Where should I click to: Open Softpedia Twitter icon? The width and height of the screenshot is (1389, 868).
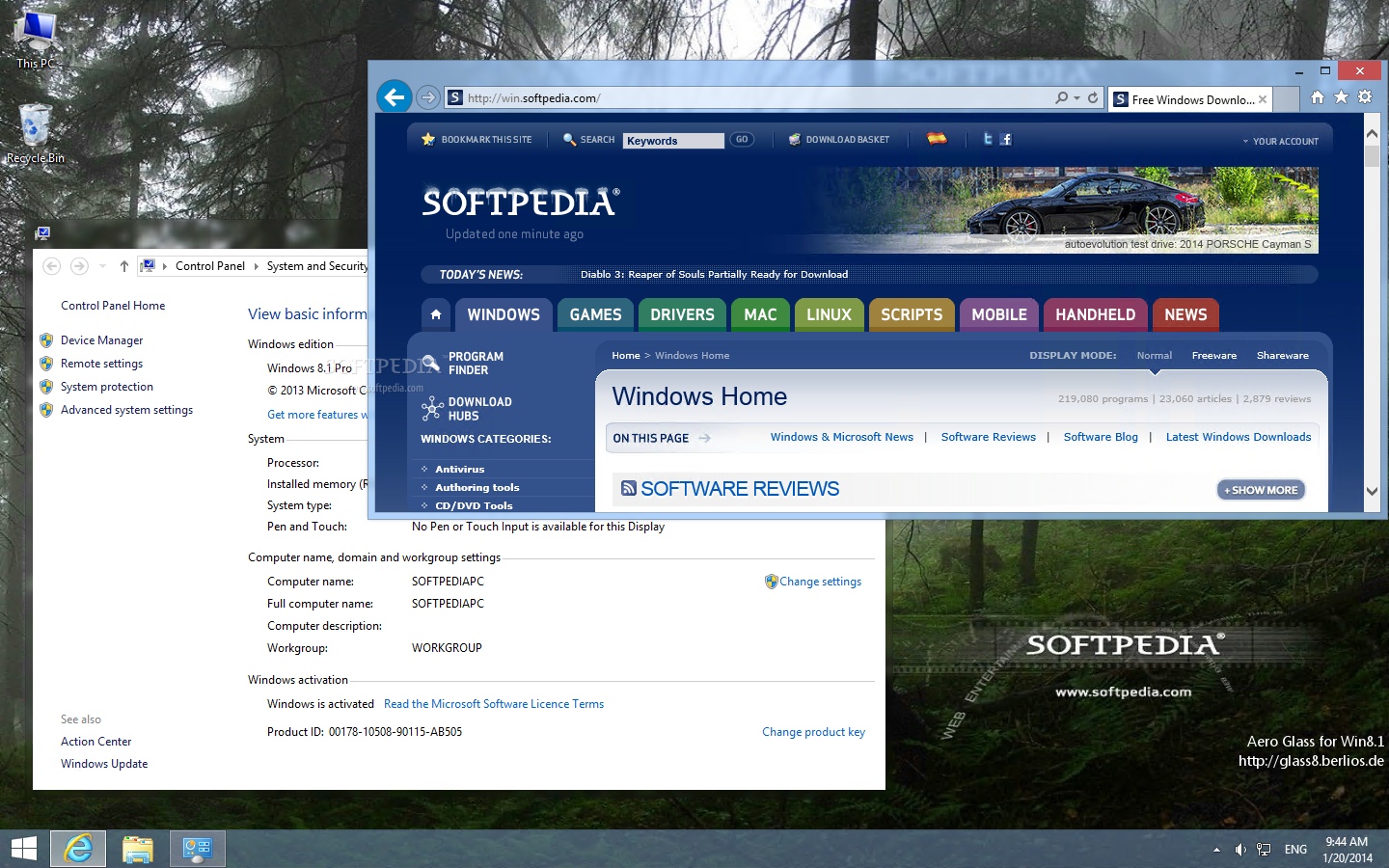point(988,139)
